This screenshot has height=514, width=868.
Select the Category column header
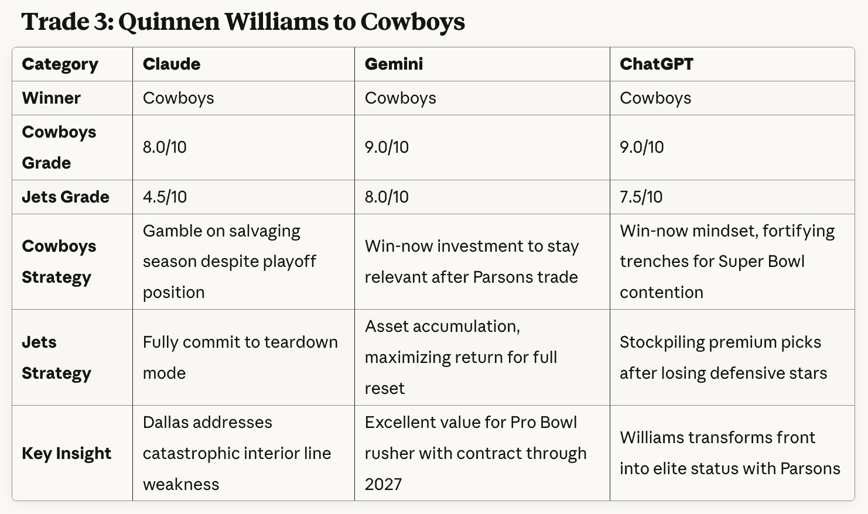coord(60,64)
